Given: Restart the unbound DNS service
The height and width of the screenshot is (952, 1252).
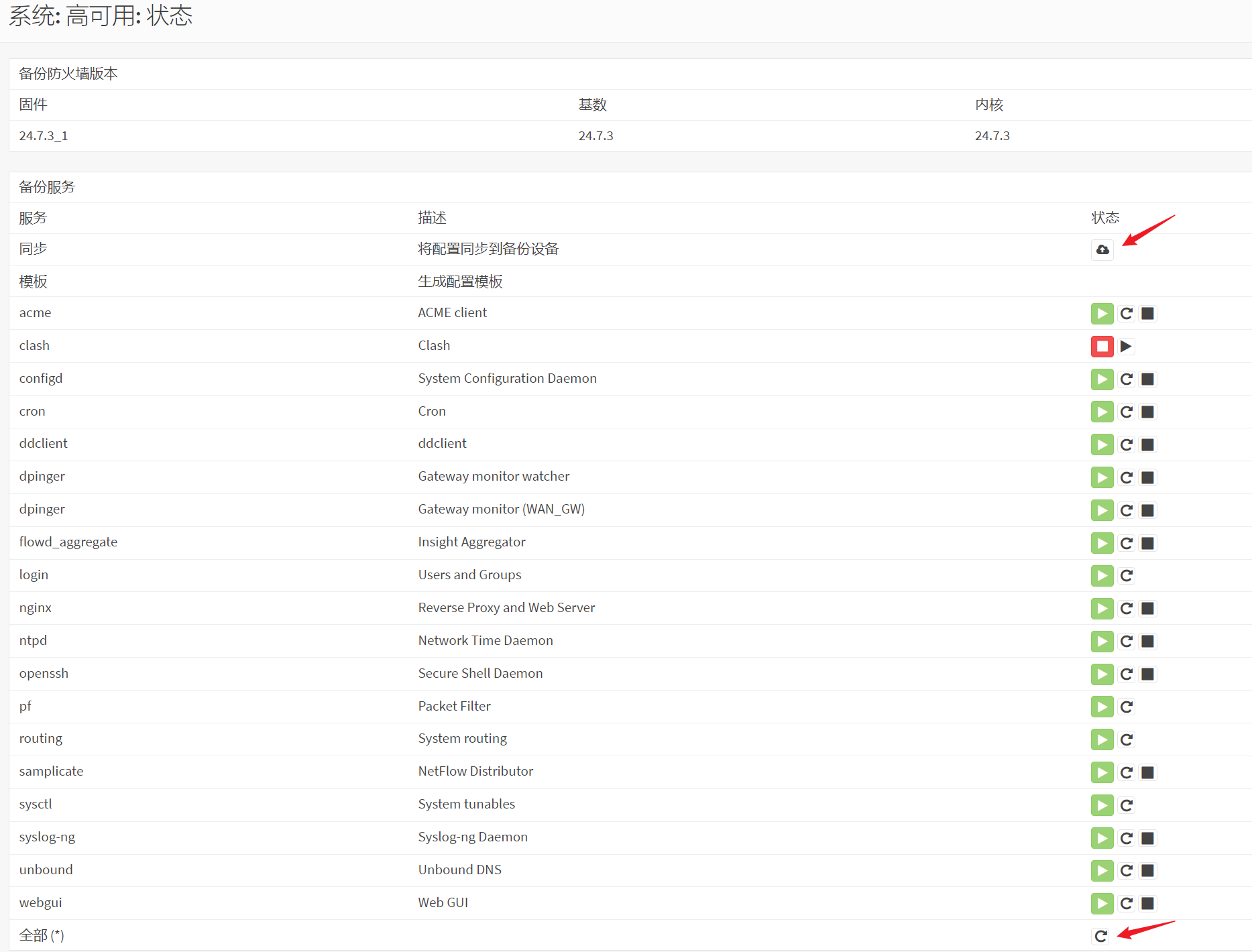Looking at the screenshot, I should 1127,871.
